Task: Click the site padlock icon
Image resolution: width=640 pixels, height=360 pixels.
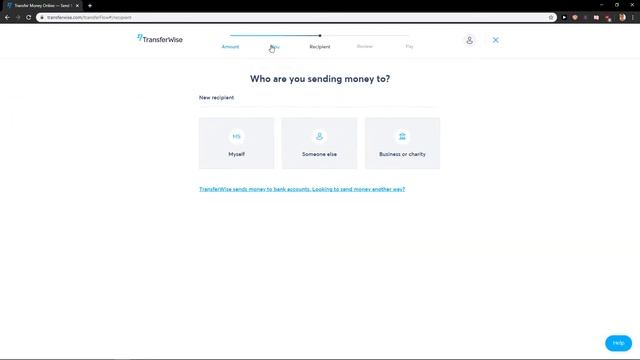Action: [42, 18]
